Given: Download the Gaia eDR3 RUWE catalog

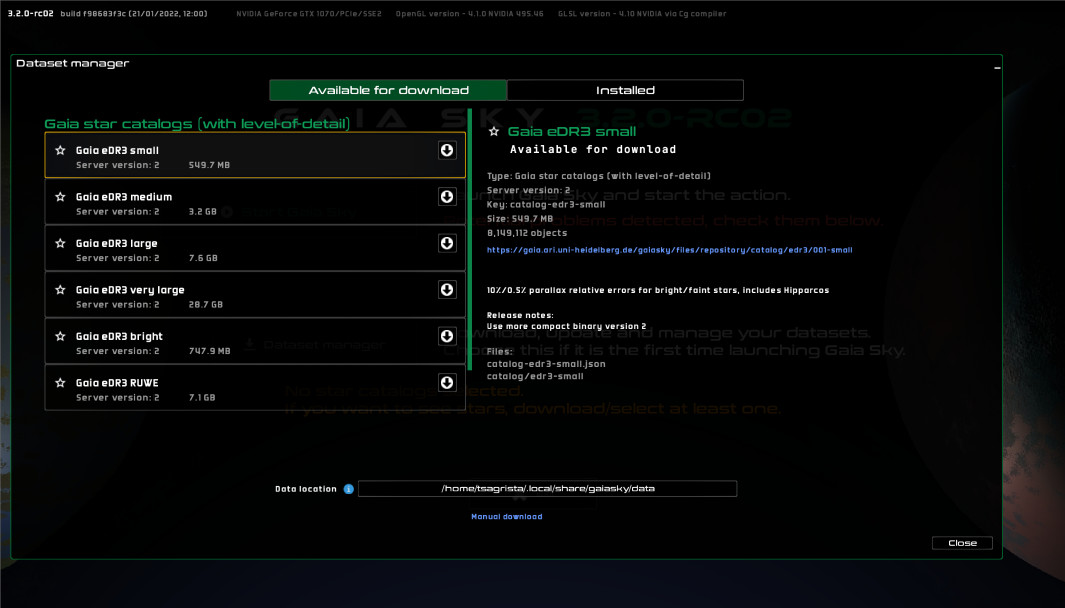Looking at the screenshot, I should 446,382.
